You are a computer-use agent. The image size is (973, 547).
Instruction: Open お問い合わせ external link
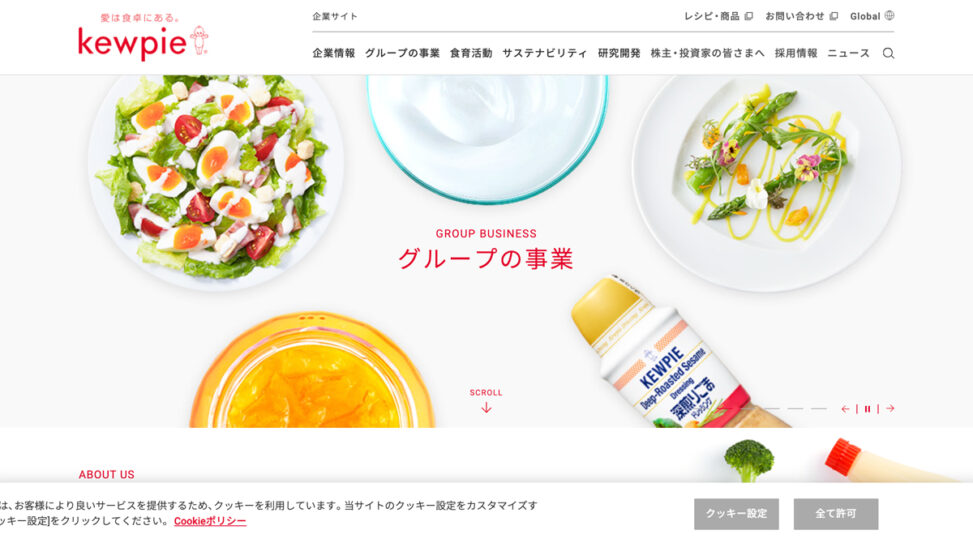(x=802, y=16)
